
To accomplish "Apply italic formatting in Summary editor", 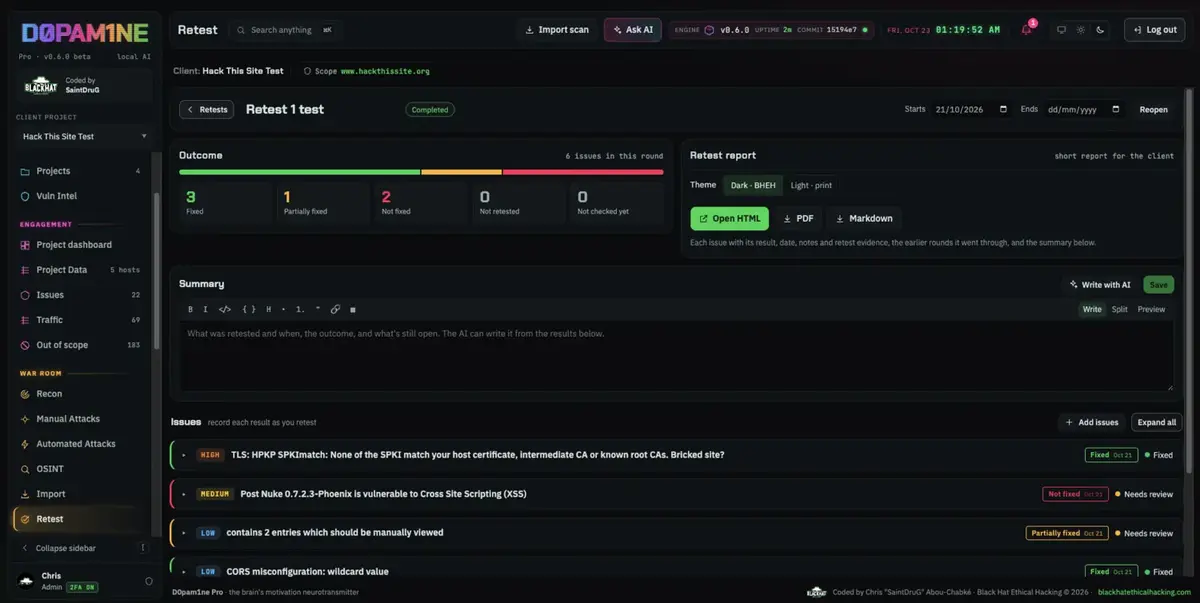I will pyautogui.click(x=205, y=309).
